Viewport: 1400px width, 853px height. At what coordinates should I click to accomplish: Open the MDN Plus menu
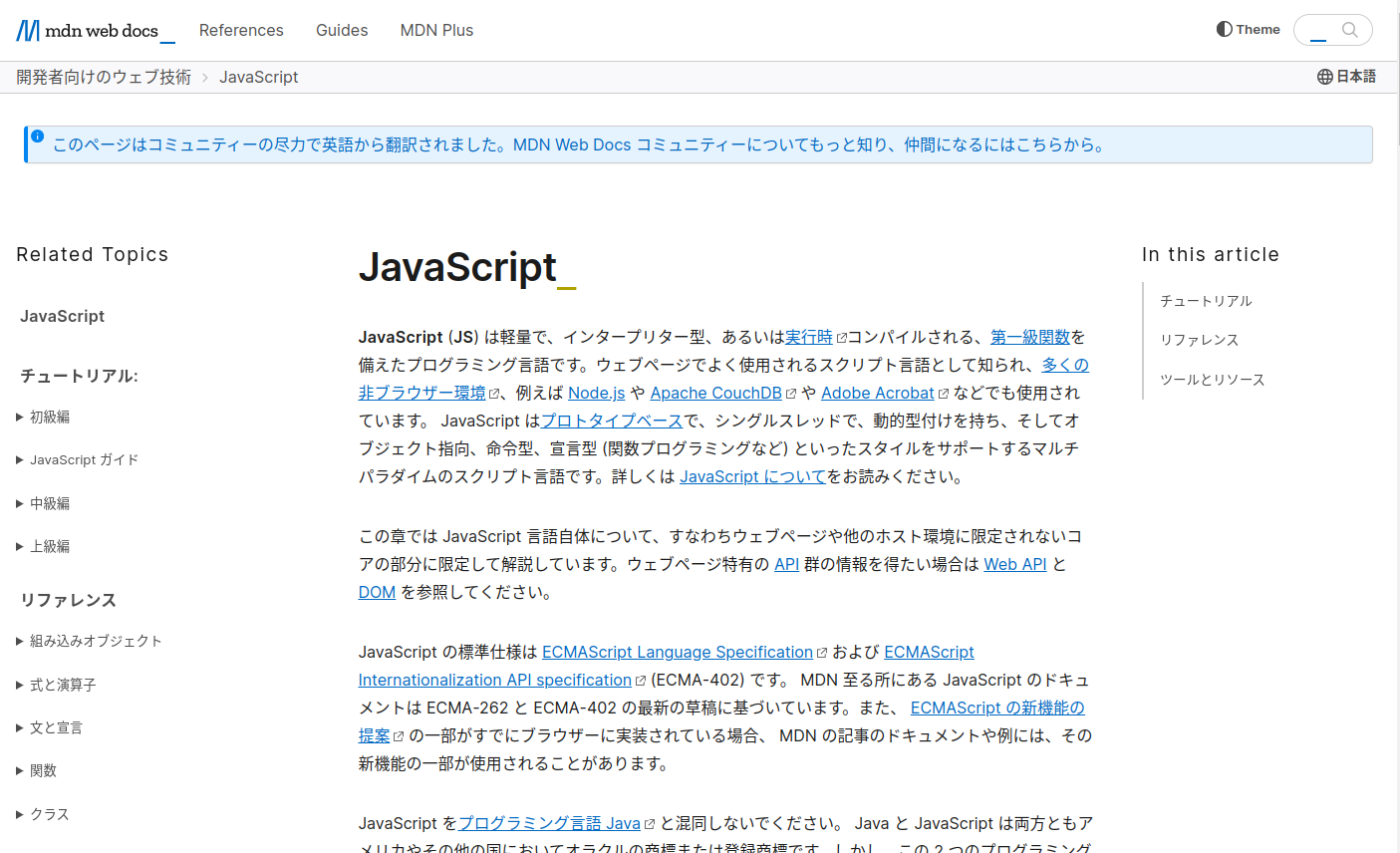(x=436, y=30)
